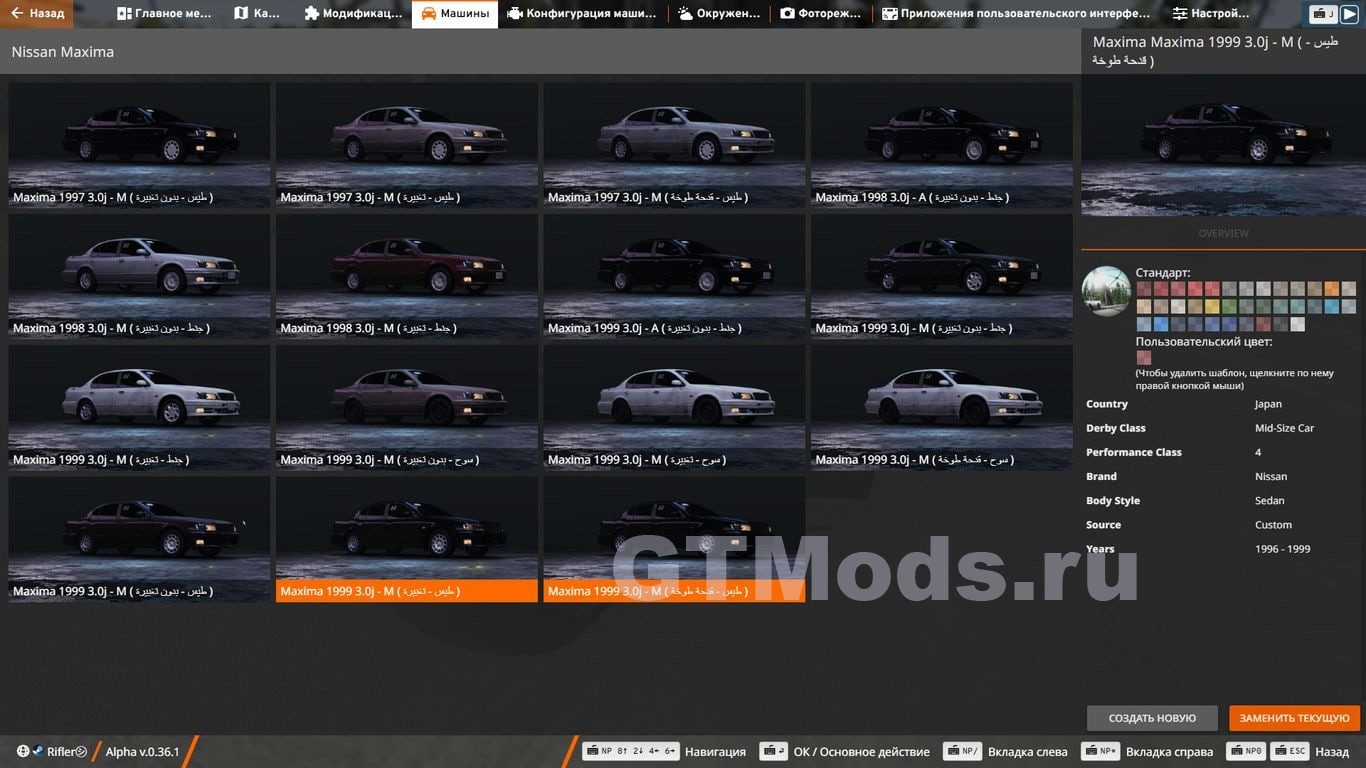This screenshot has width=1366, height=768.
Task: Open the OVERVIEW tab in the details panel
Action: click(1224, 233)
